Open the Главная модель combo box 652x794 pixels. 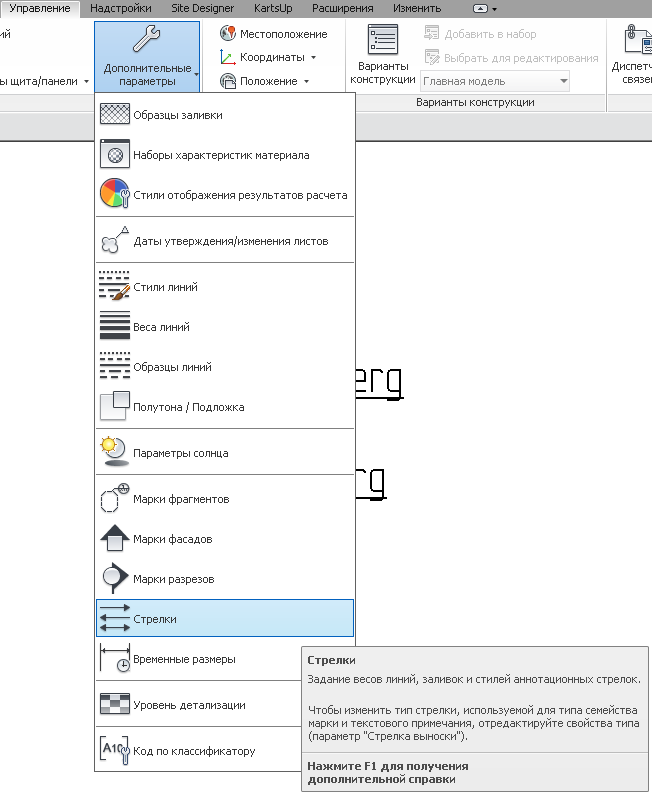495,81
